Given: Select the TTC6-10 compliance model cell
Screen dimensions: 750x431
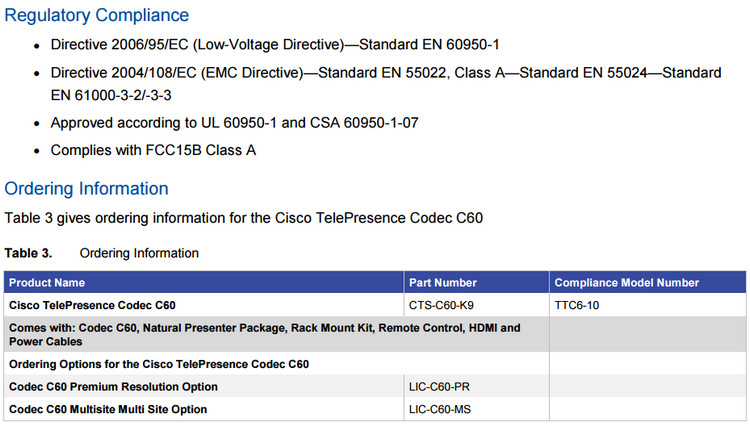Looking at the screenshot, I should point(577,305).
